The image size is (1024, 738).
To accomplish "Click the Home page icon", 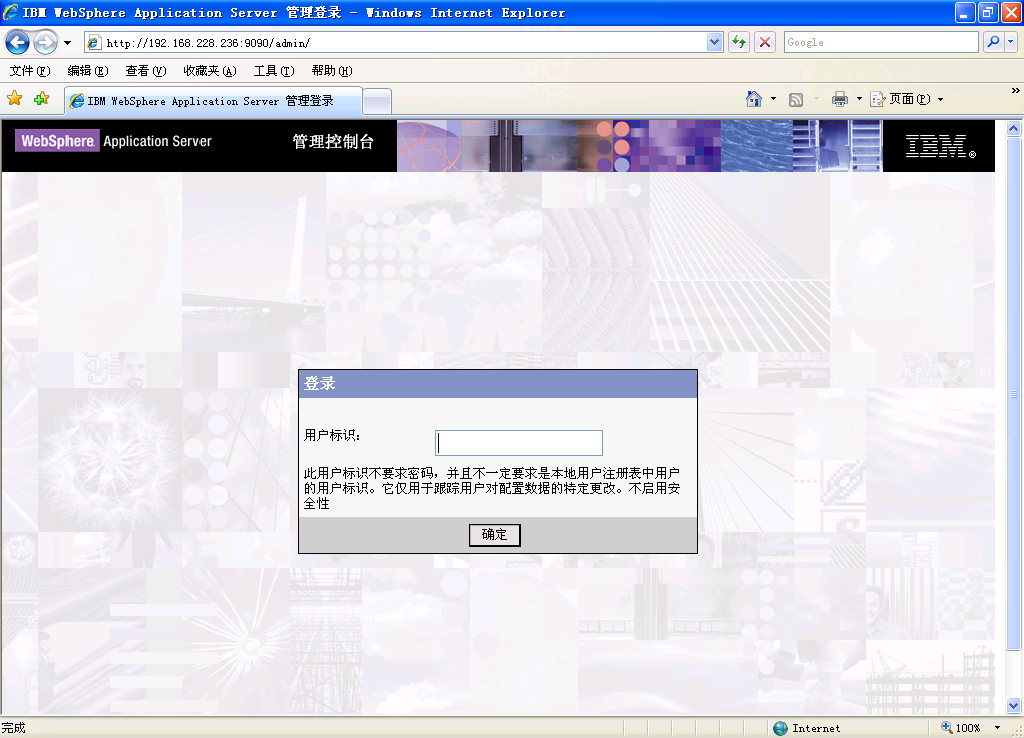I will pyautogui.click(x=754, y=99).
